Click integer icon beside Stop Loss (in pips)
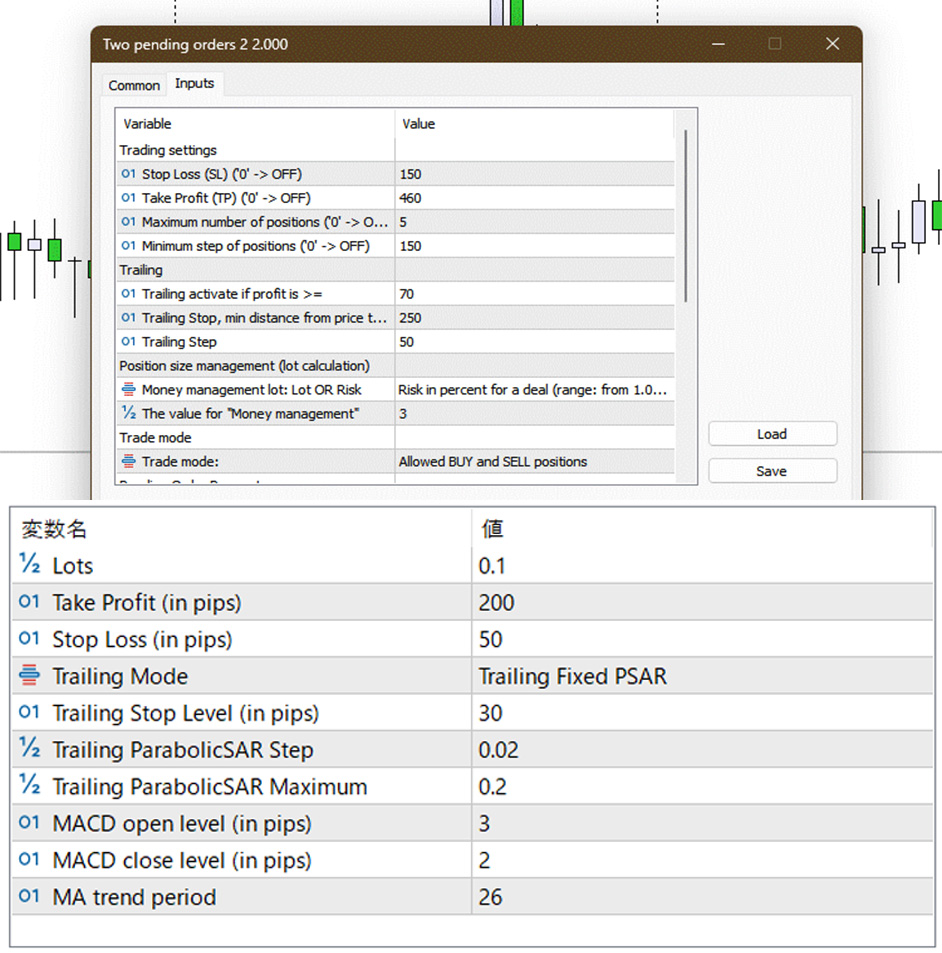The image size is (942, 953). click(29, 639)
